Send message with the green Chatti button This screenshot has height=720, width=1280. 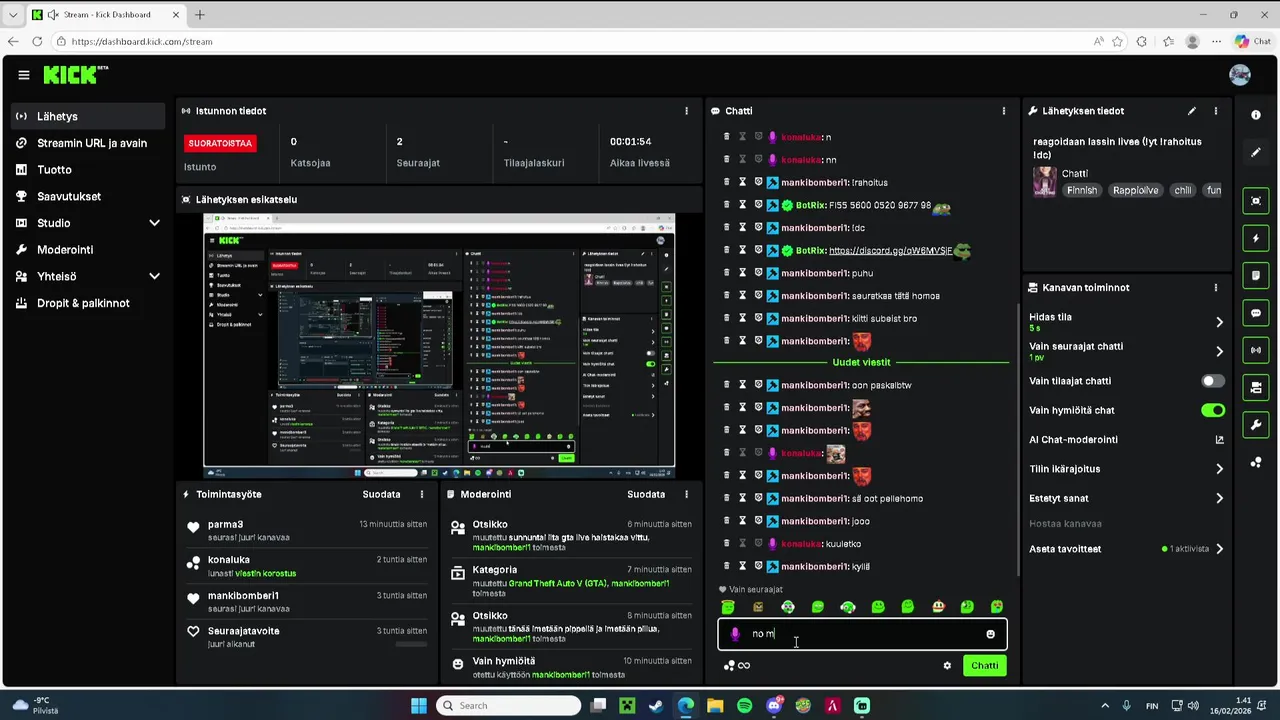click(x=985, y=666)
